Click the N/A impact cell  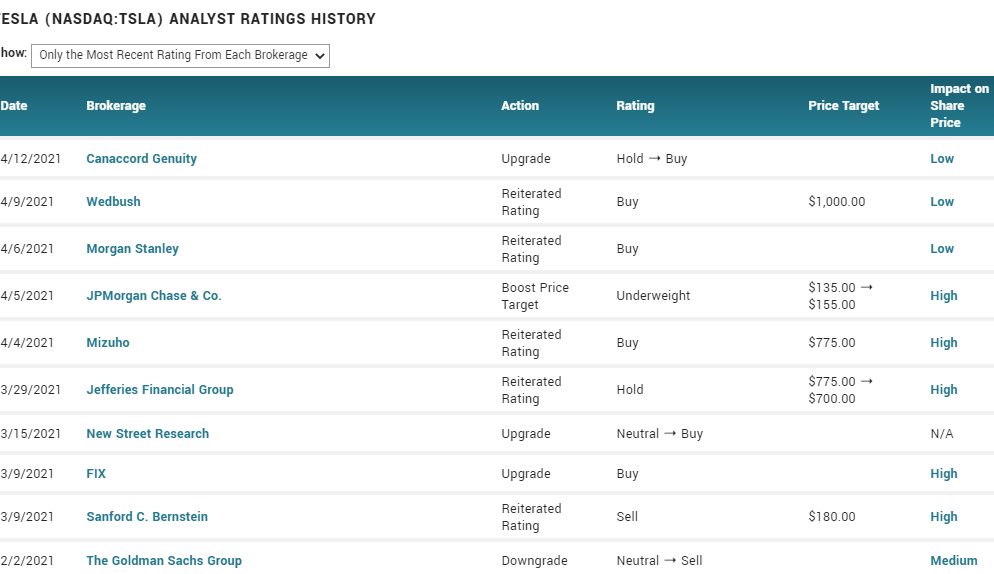click(941, 434)
